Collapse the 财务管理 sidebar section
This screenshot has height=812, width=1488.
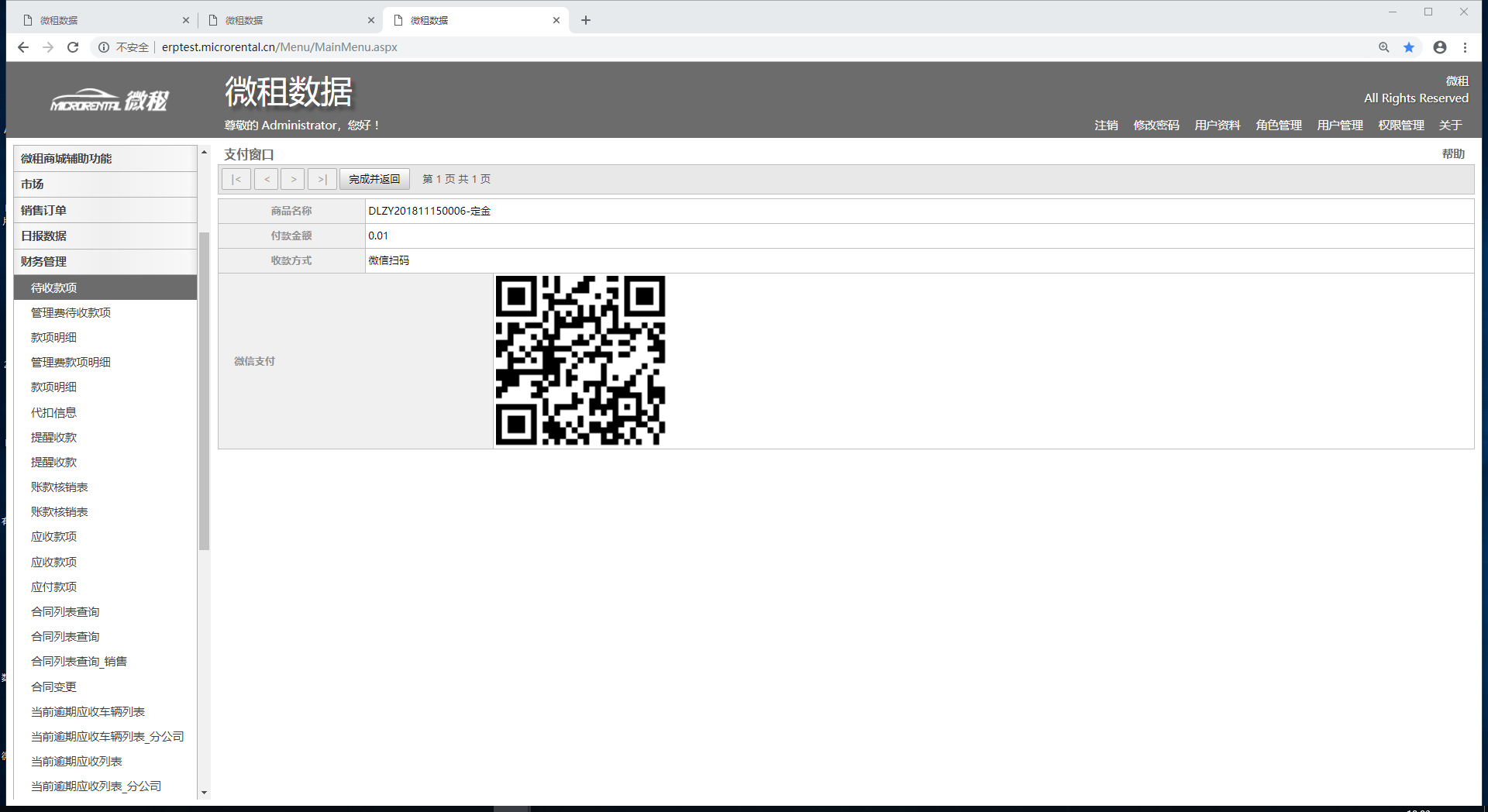point(105,262)
